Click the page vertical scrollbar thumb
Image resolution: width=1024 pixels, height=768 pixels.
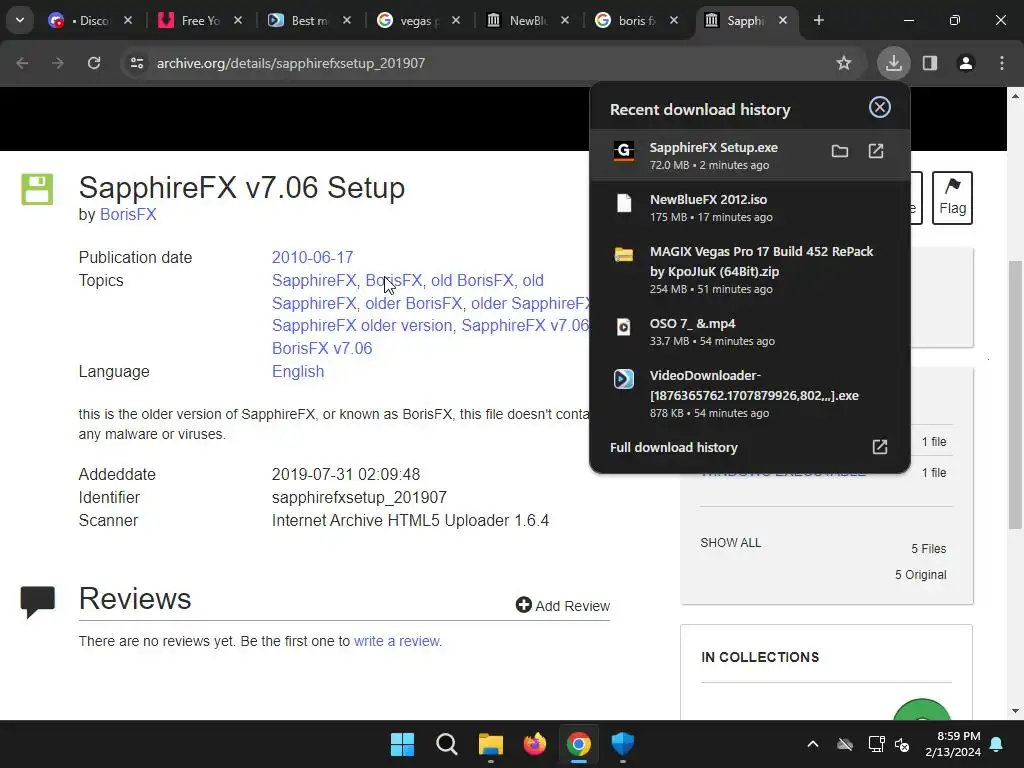1015,394
